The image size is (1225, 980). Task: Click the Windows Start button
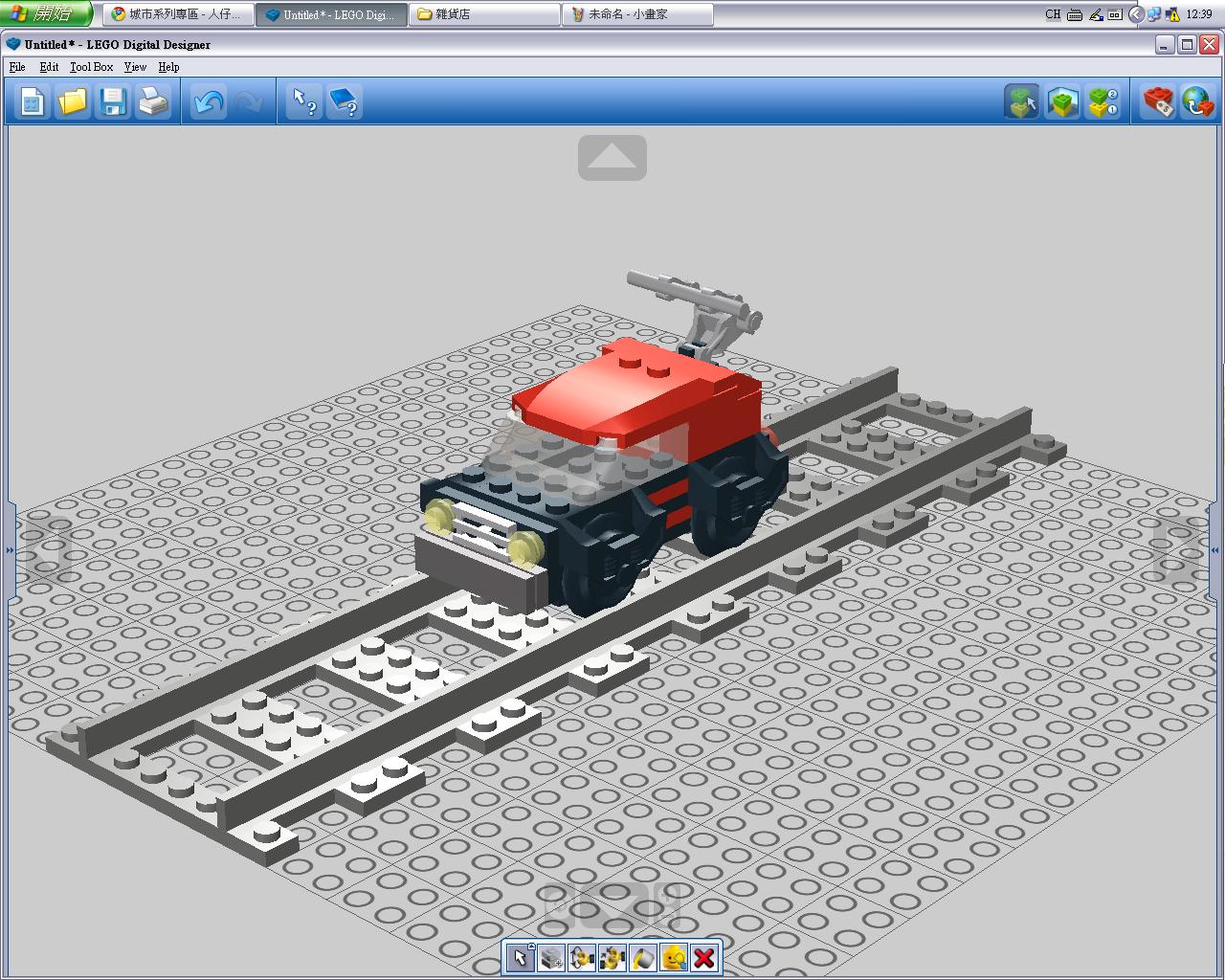pos(46,14)
